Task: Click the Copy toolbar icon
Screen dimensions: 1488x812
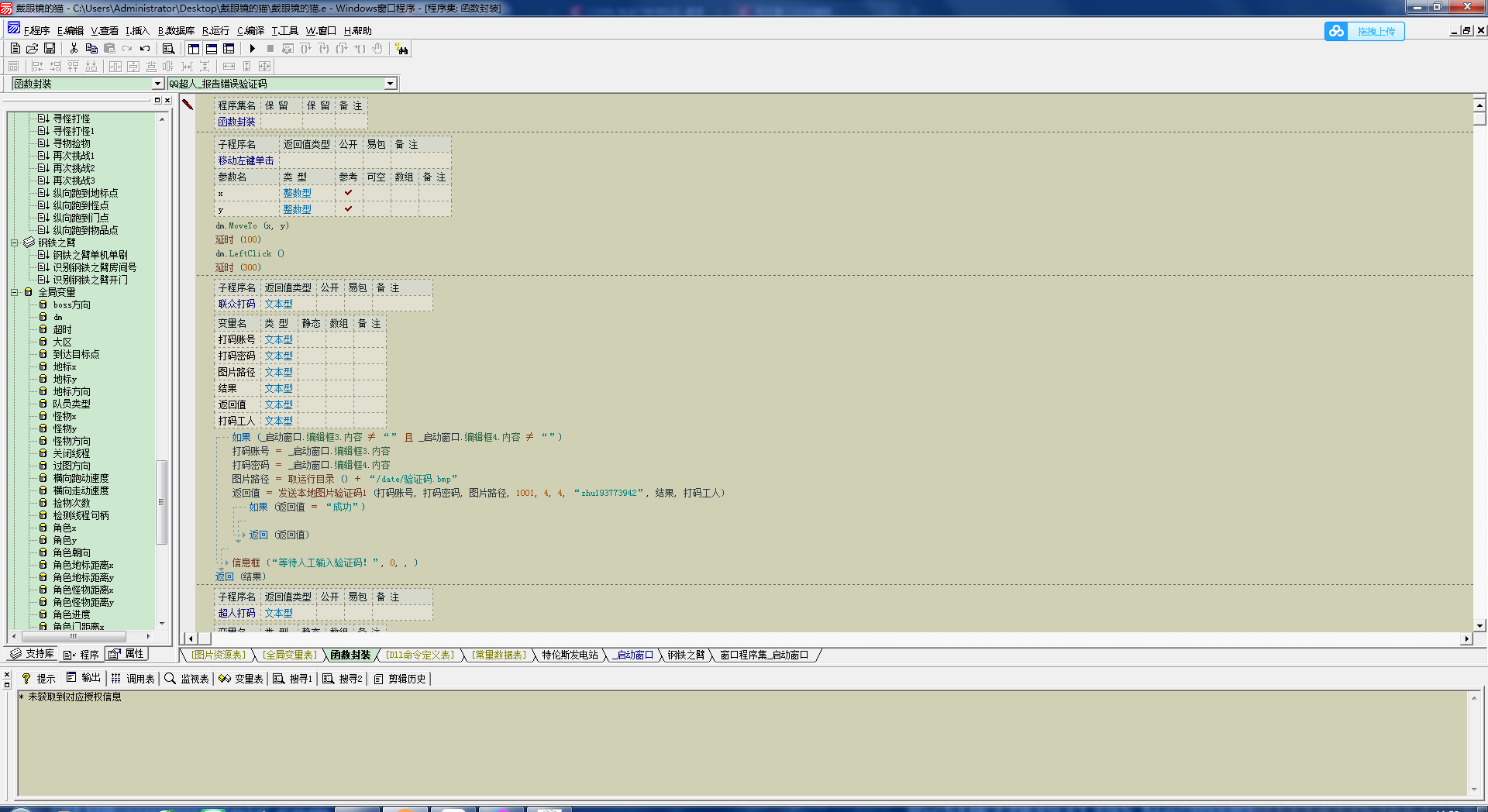Action: coord(91,49)
